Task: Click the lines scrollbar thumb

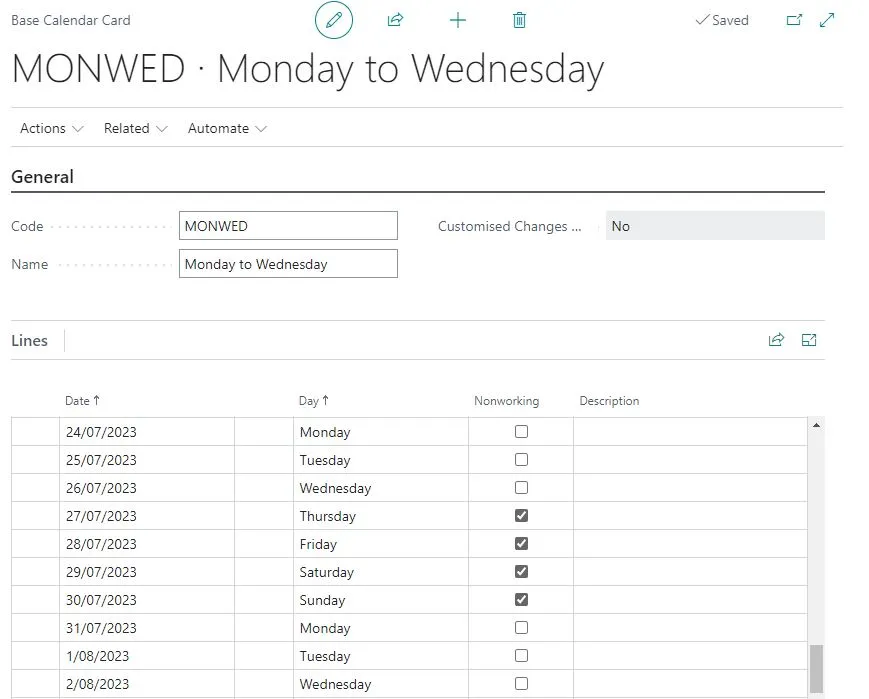Action: coord(816,669)
